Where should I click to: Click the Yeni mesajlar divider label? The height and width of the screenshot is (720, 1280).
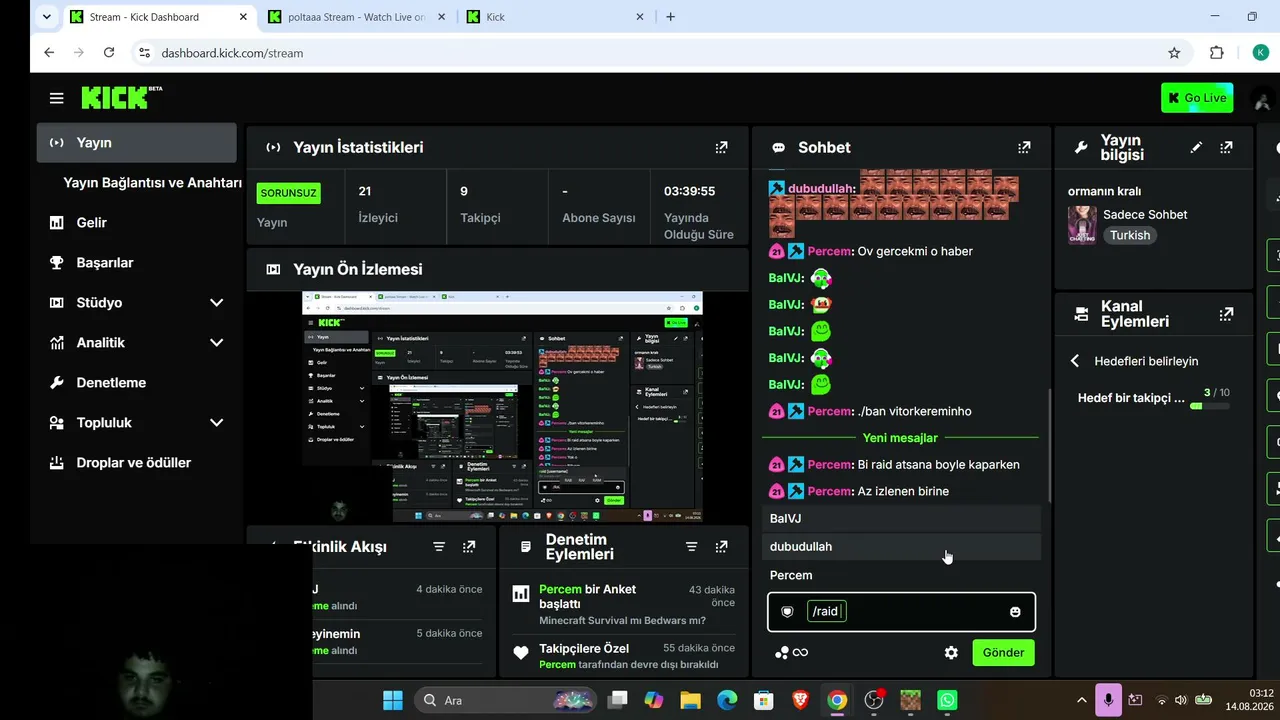(900, 438)
